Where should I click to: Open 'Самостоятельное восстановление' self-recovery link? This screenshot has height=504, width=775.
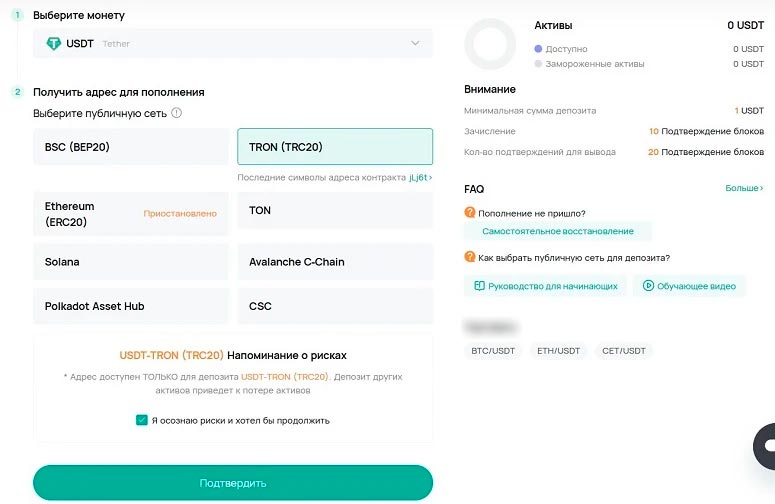pos(557,231)
